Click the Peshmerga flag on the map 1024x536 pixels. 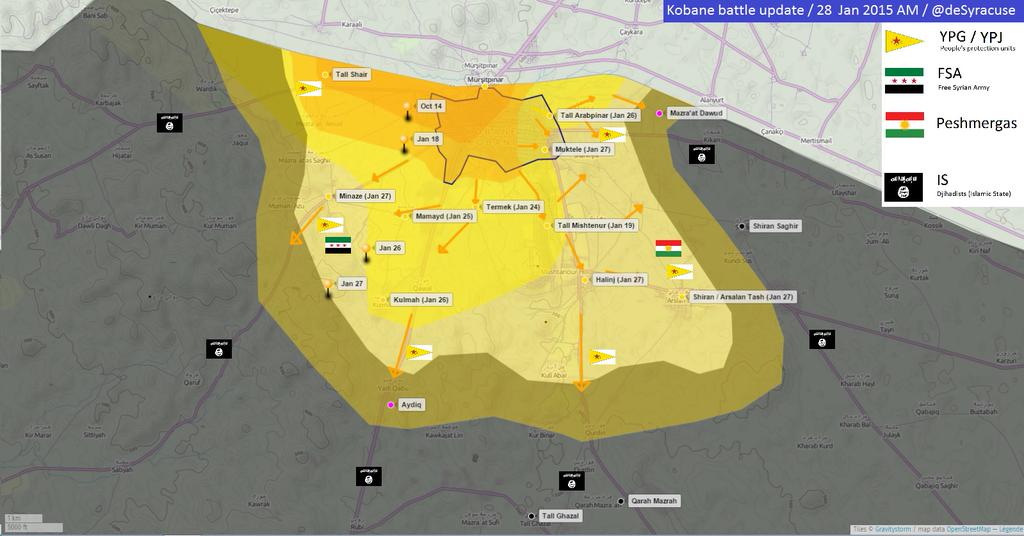(668, 247)
